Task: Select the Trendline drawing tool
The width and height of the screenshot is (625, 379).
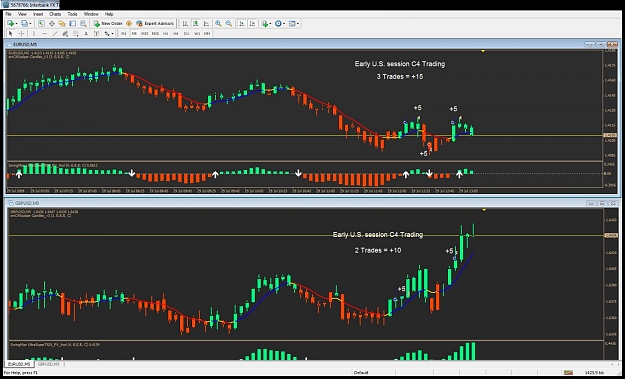Action: [x=55, y=34]
